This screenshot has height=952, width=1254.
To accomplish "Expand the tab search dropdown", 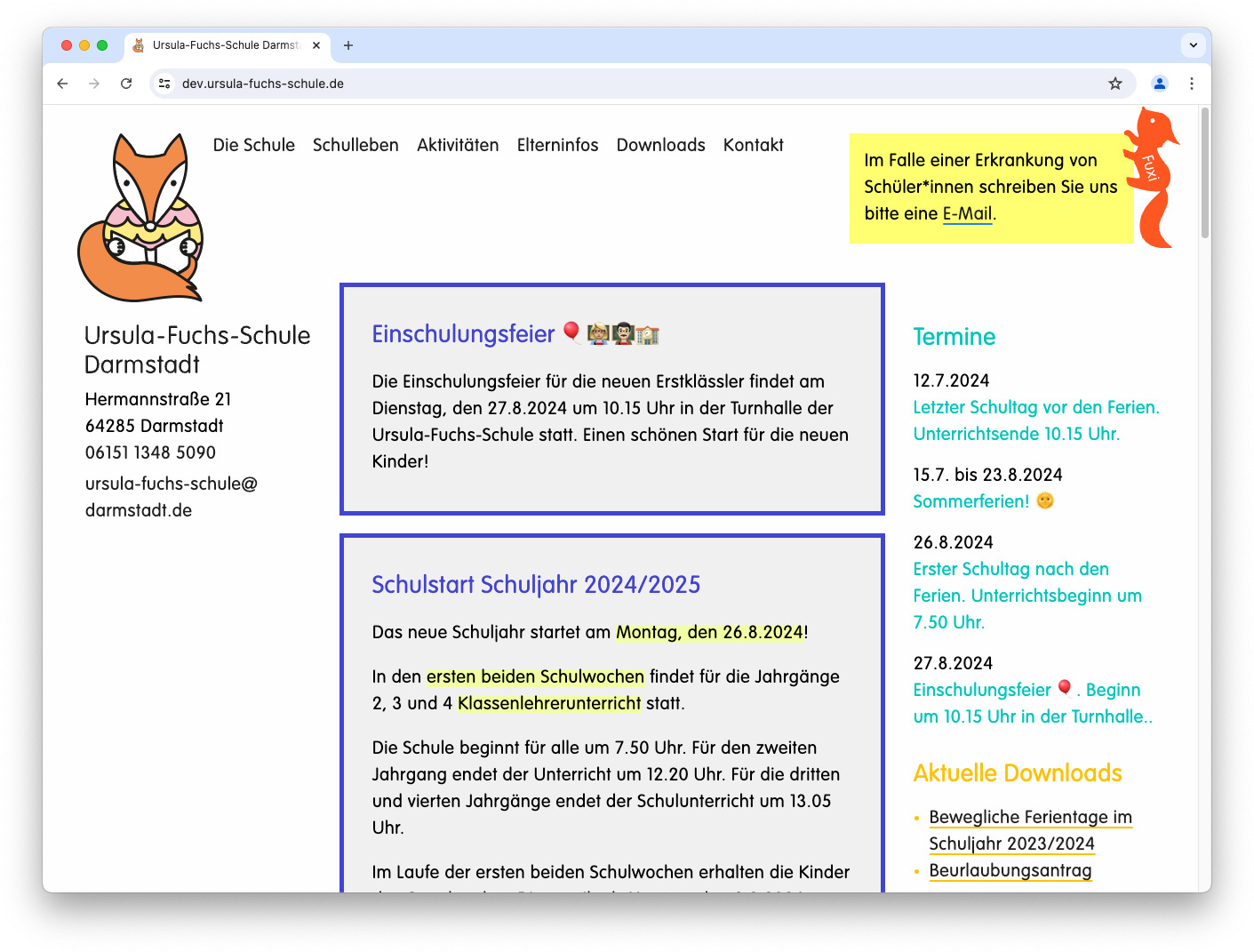I will [1193, 45].
